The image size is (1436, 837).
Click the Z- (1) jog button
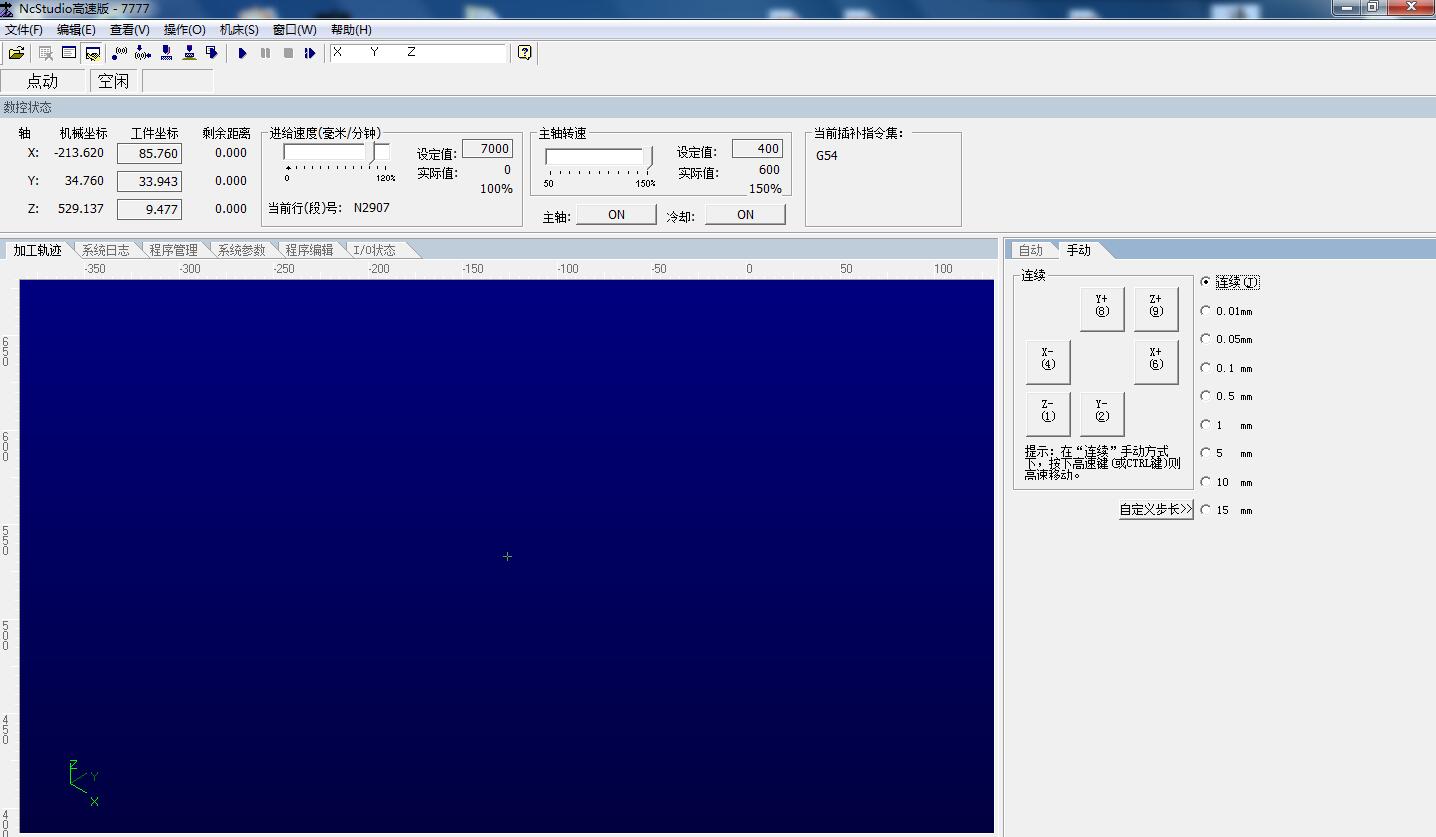(x=1048, y=414)
